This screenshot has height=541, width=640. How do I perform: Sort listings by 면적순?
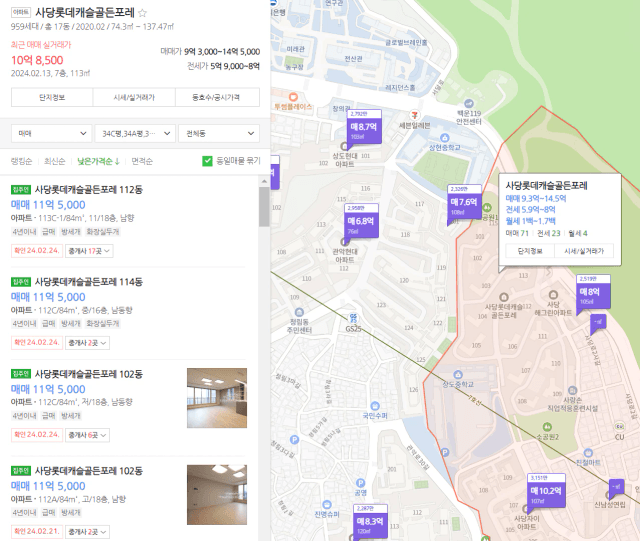point(142,161)
